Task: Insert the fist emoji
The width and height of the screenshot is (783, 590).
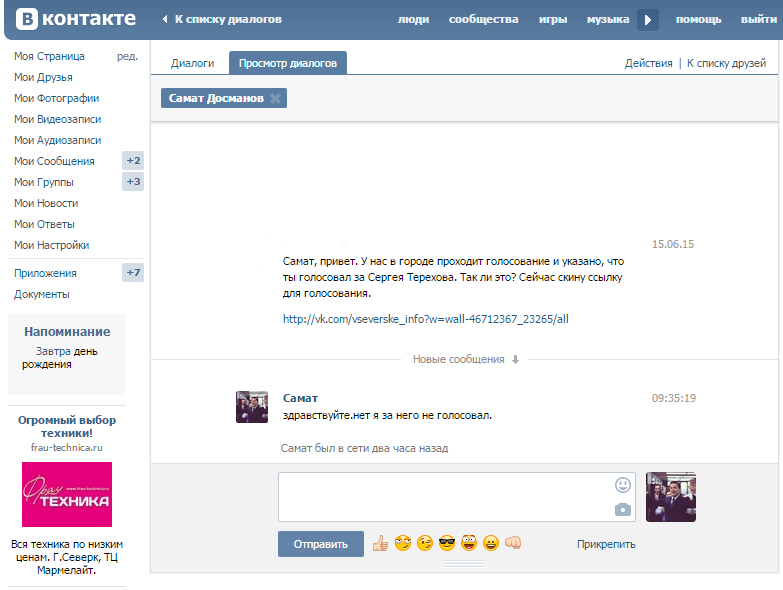Action: point(513,544)
